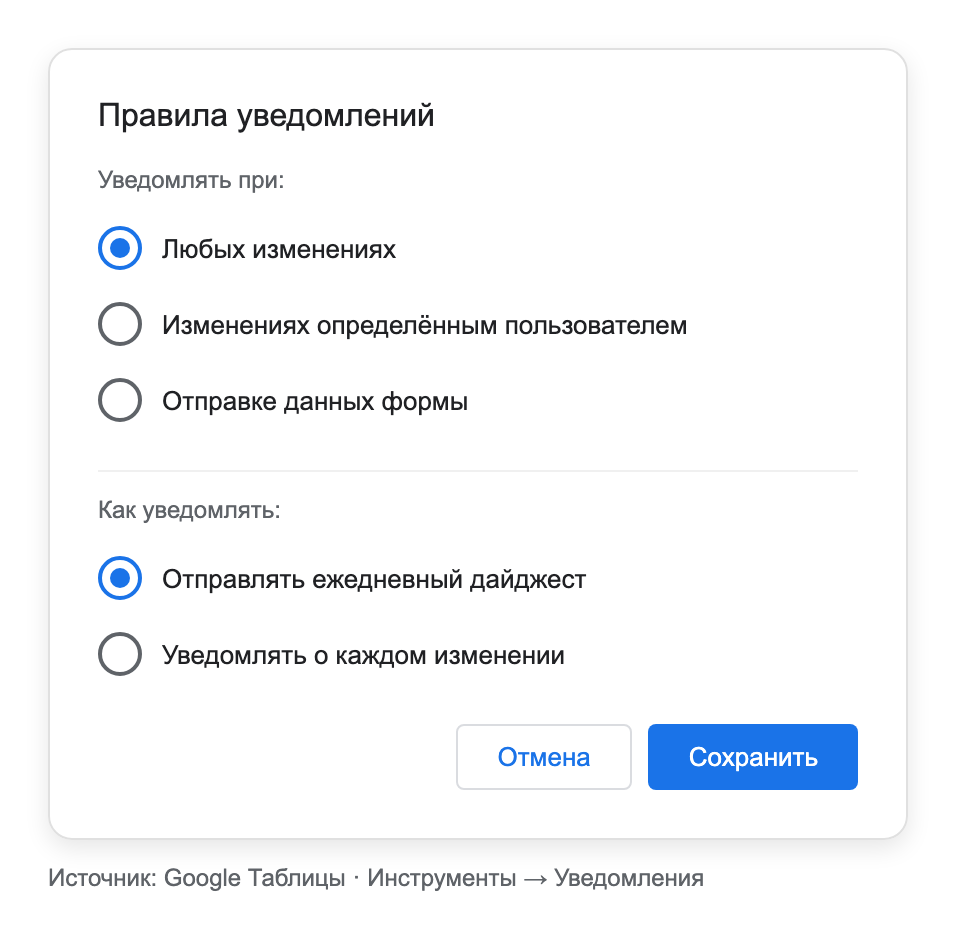Click the dialog title "Правила уведомлений"

pyautogui.click(x=266, y=115)
